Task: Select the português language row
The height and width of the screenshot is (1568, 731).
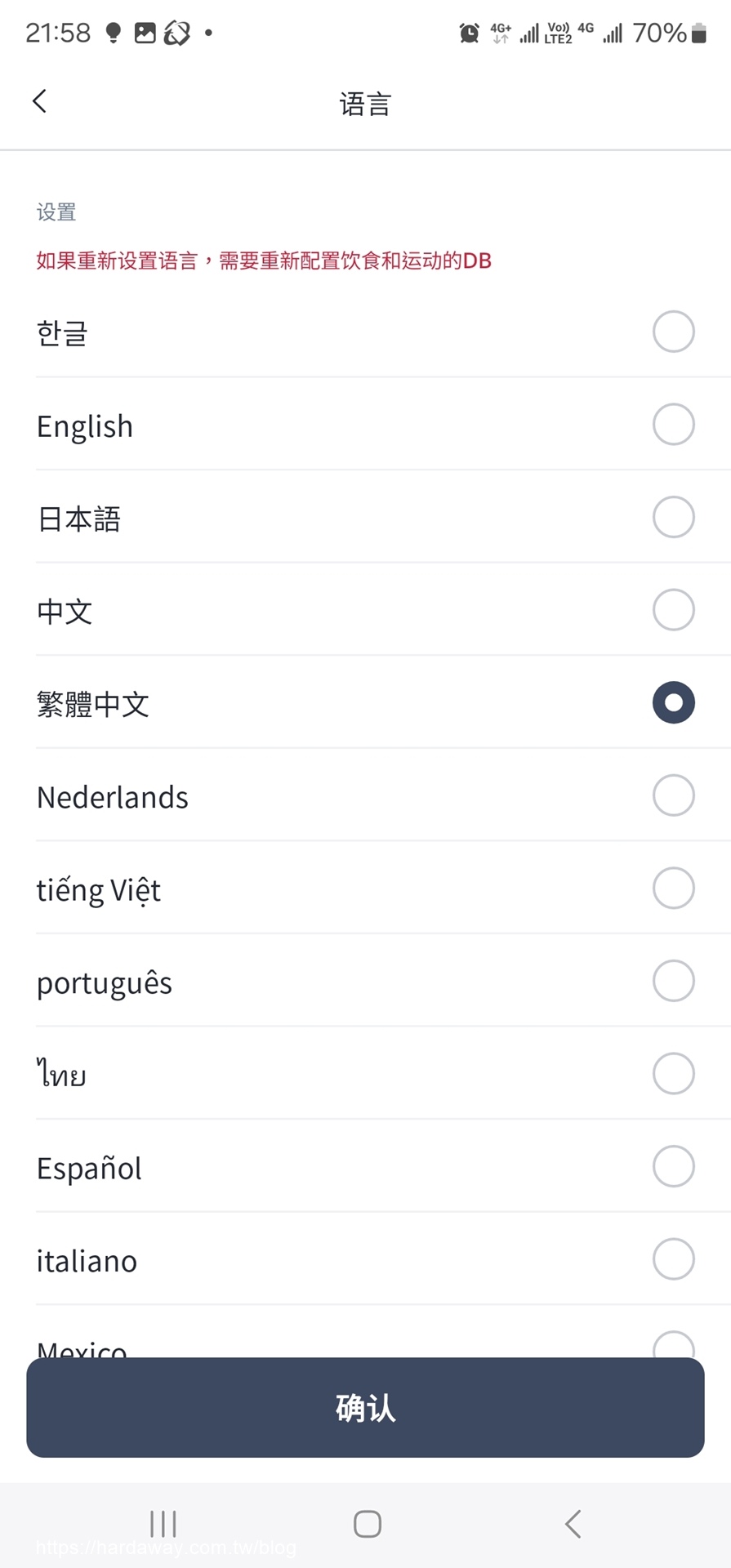Action: (x=365, y=981)
